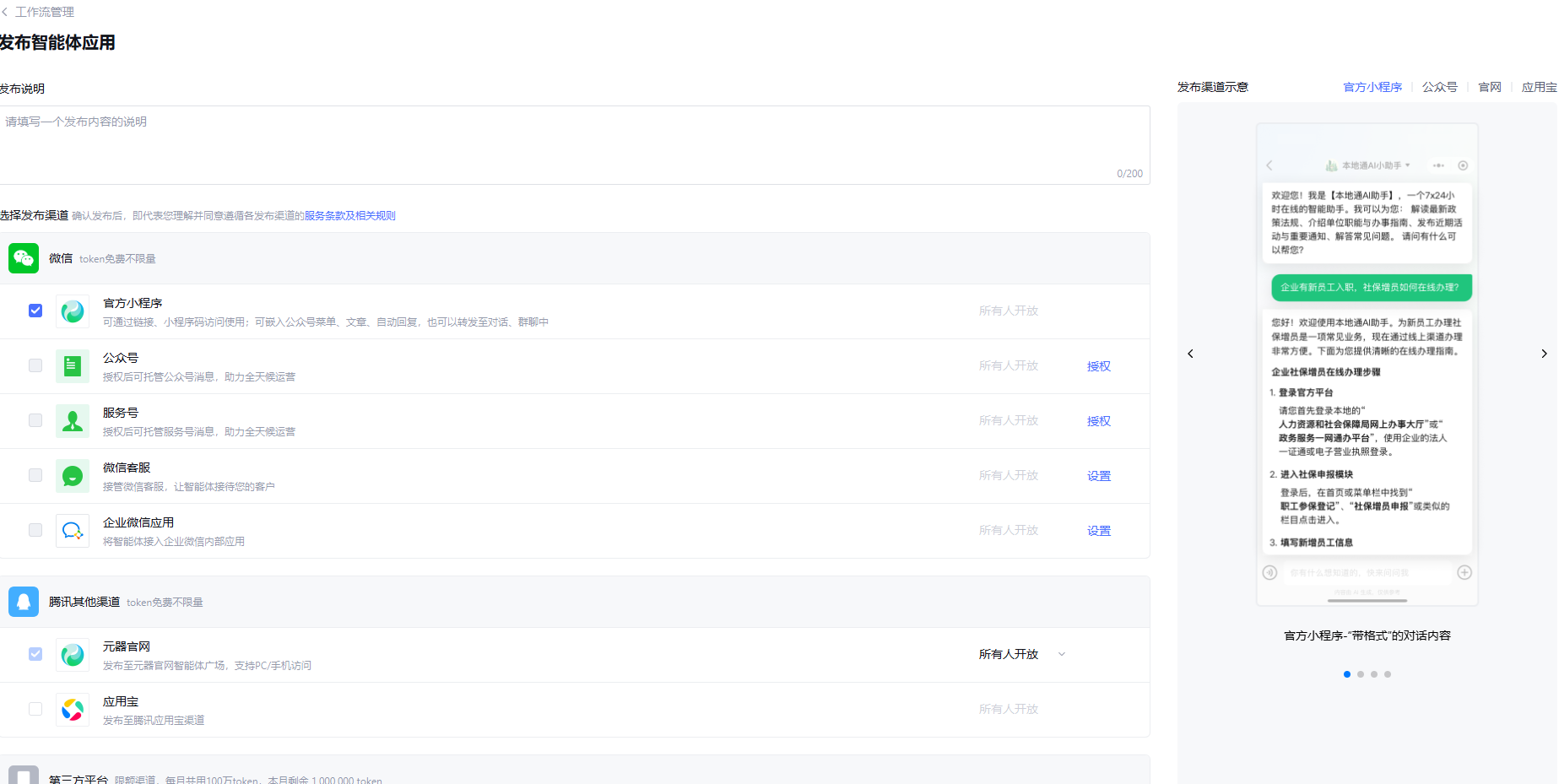Click the 应用宝 colorful icon

coord(73,710)
